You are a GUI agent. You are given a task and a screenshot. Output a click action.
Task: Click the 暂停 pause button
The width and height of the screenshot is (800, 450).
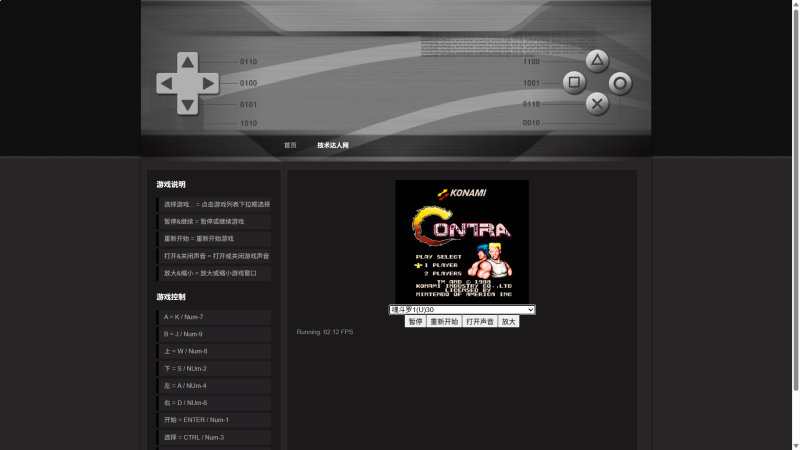[415, 321]
